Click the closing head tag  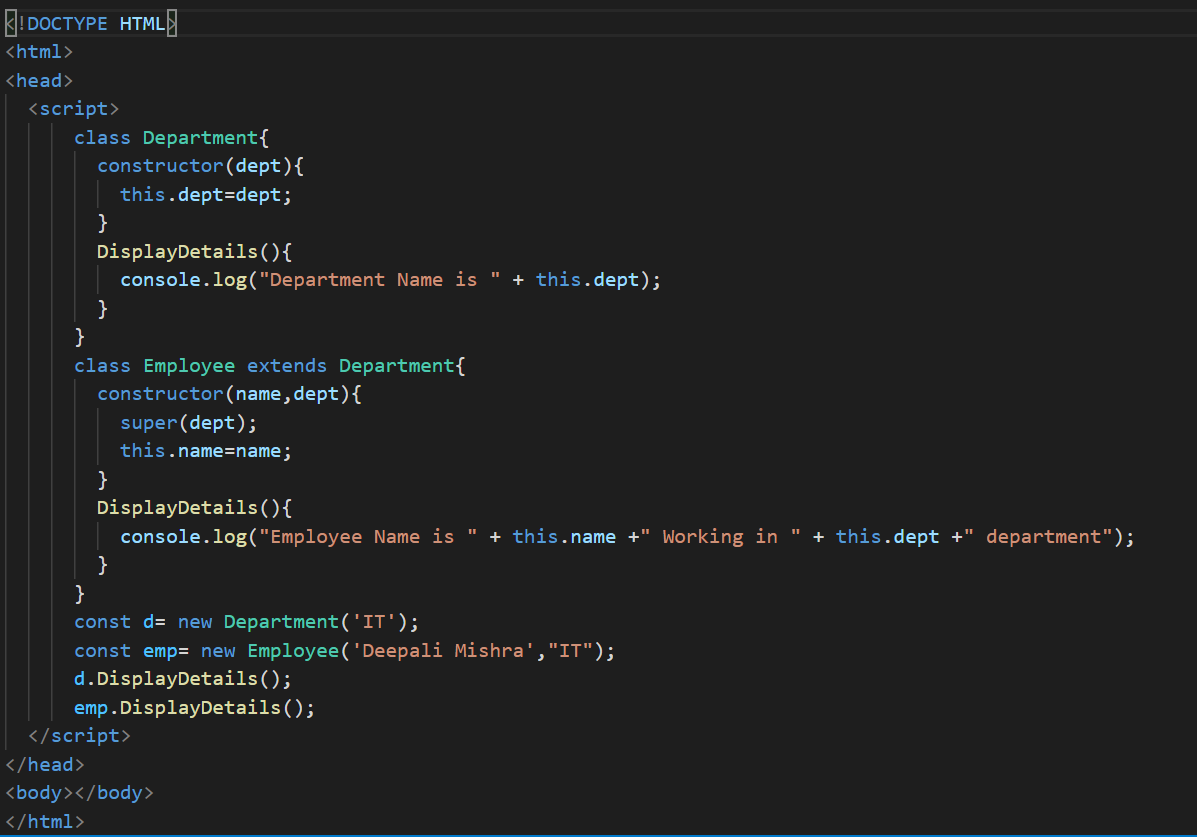coord(44,764)
